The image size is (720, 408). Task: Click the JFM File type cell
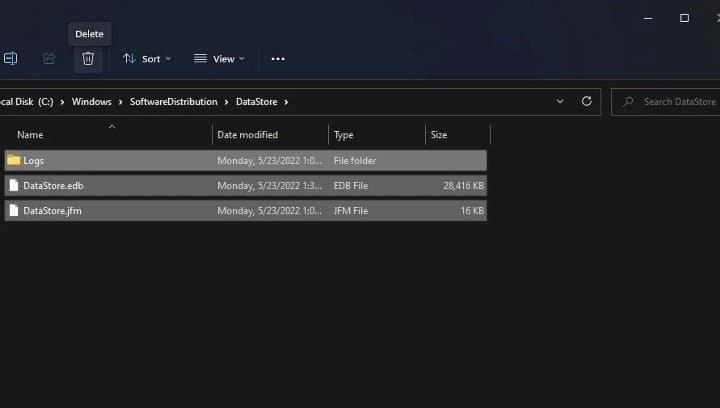point(351,211)
